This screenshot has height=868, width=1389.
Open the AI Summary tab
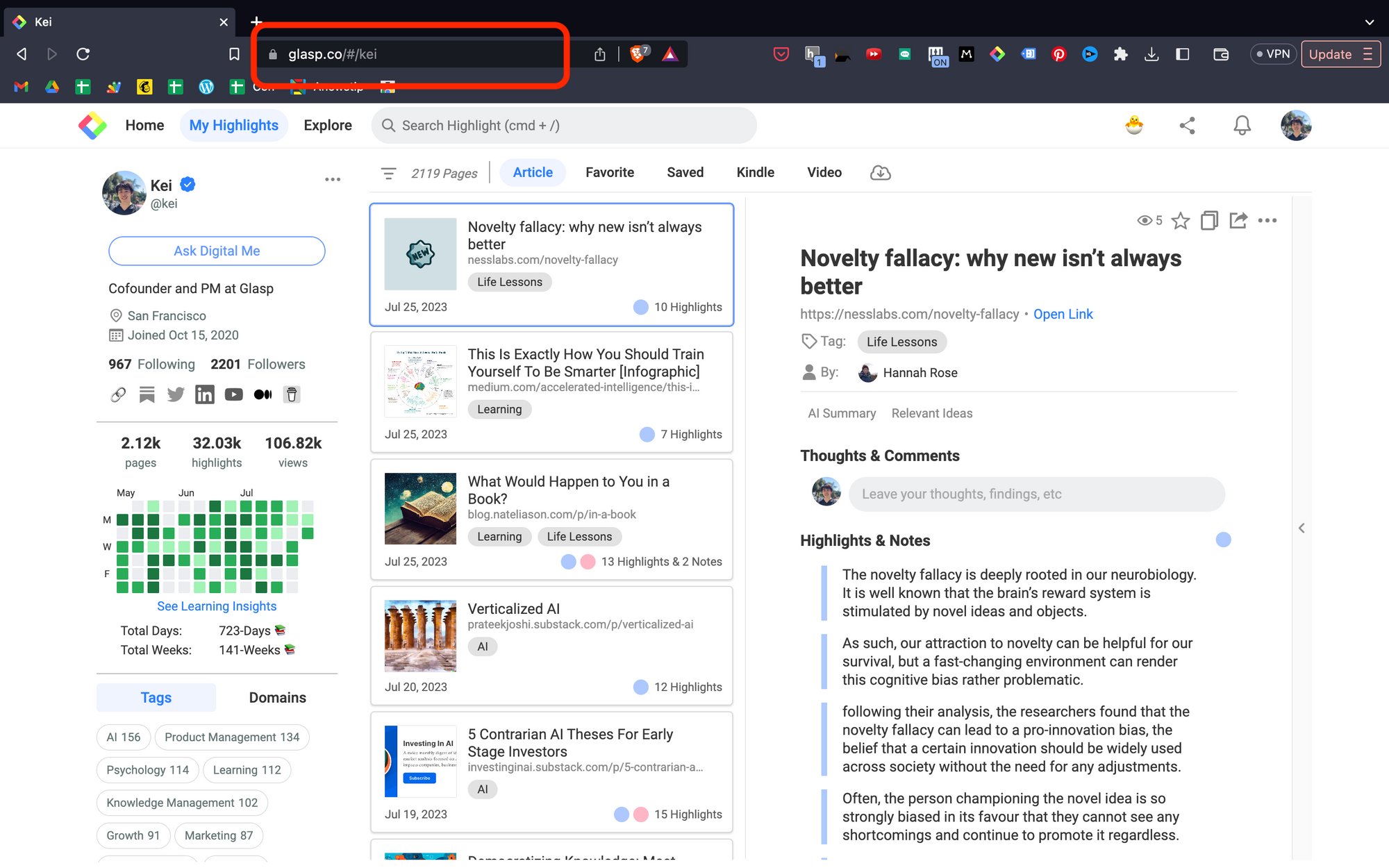pyautogui.click(x=842, y=414)
